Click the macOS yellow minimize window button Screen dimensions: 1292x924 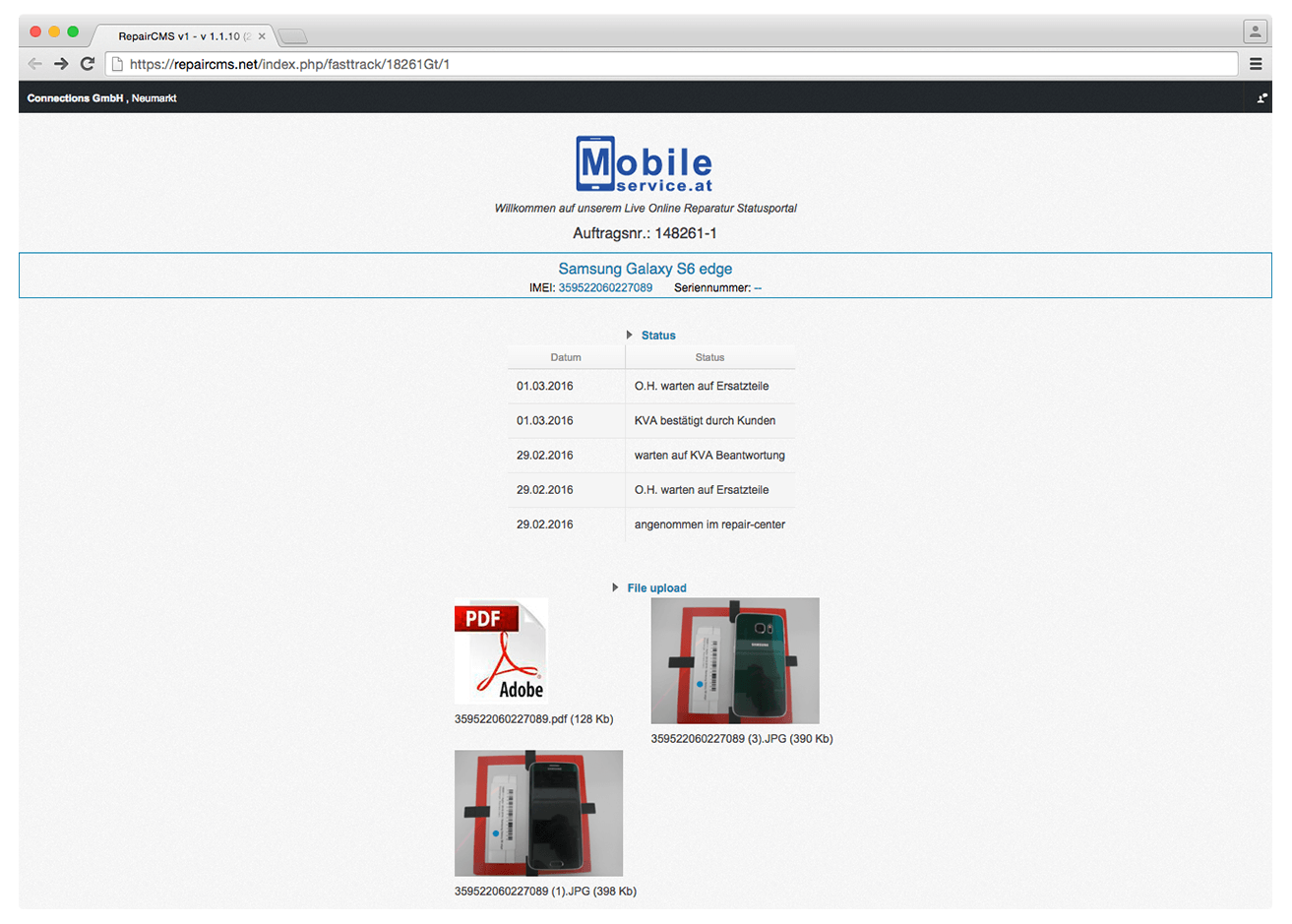[x=54, y=31]
